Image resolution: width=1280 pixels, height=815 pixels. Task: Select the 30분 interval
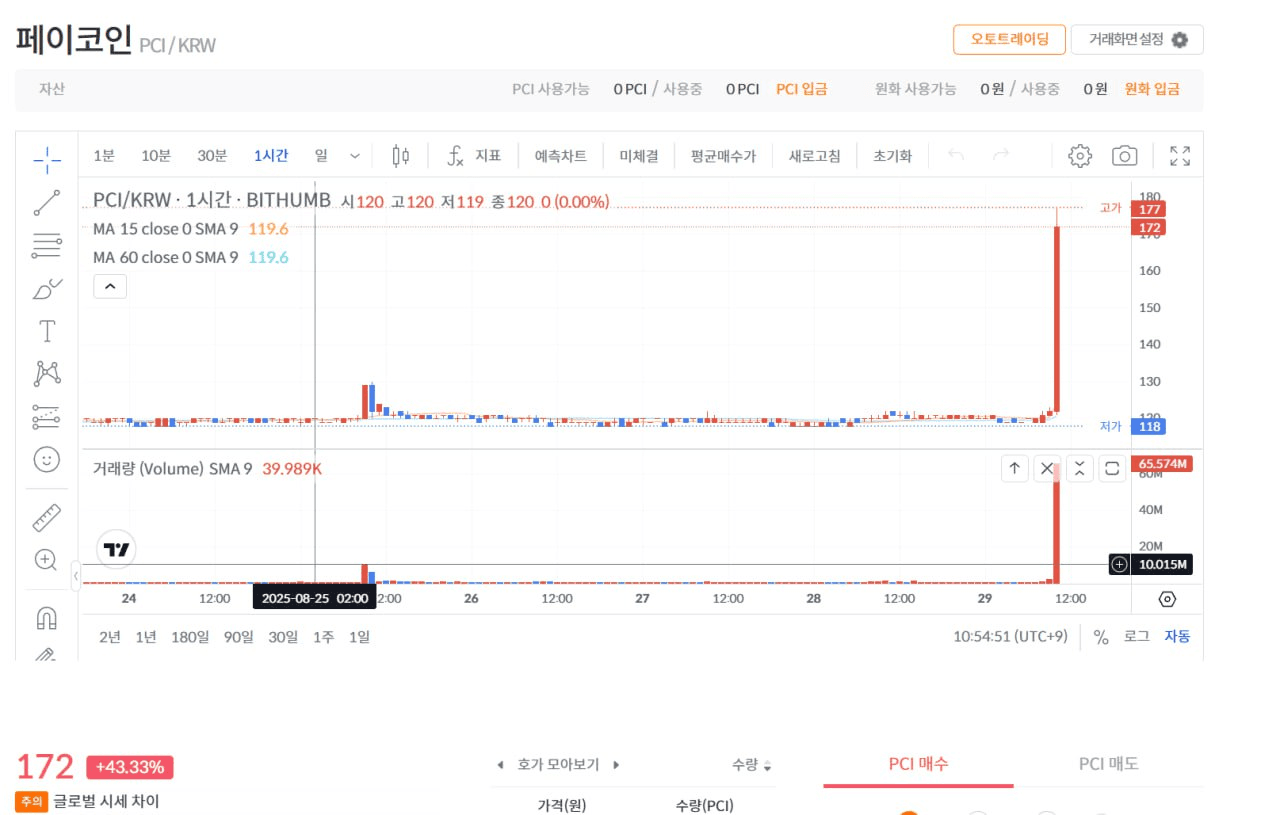[x=212, y=156]
